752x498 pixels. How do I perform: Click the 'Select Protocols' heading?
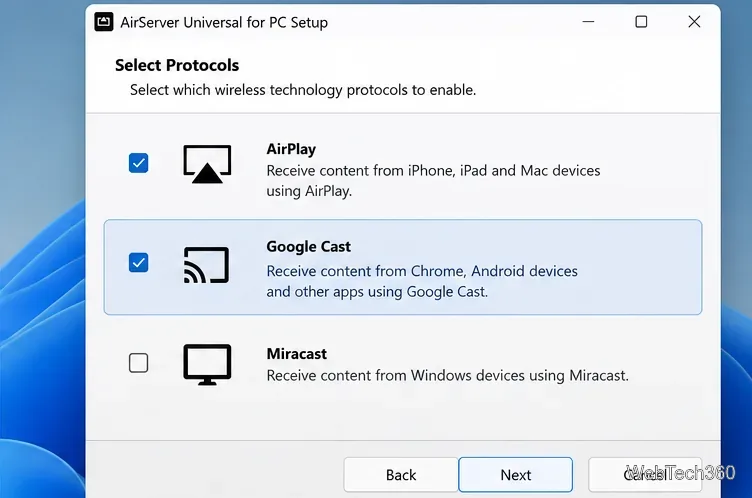coord(177,65)
